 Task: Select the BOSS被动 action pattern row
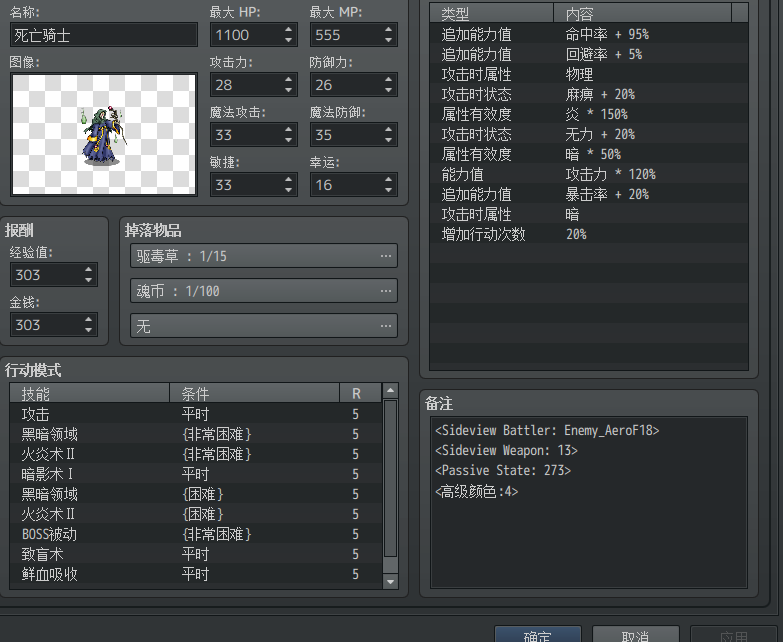pyautogui.click(x=196, y=534)
